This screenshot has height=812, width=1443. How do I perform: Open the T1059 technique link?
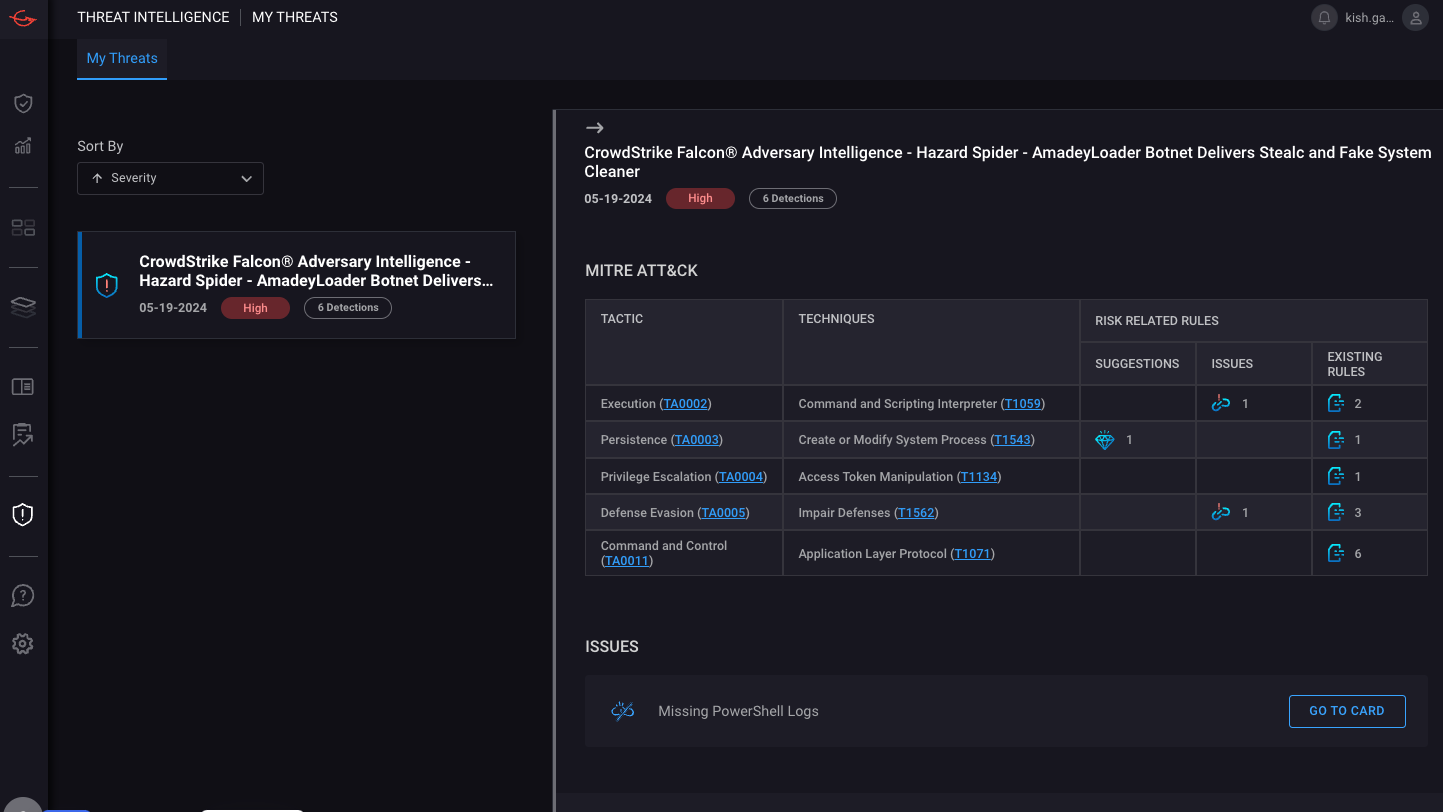pyautogui.click(x=1023, y=404)
